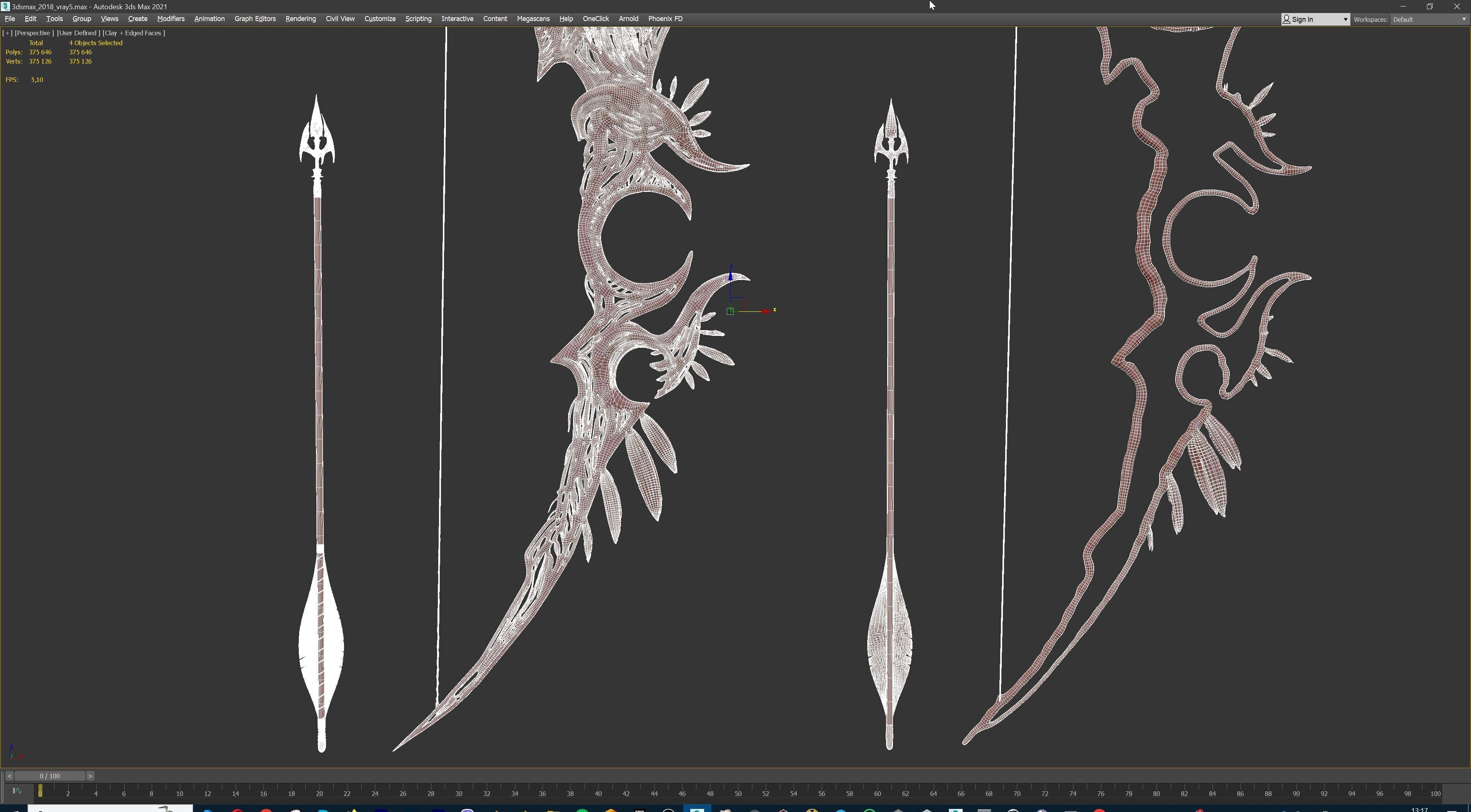Open the Perspective viewport view menu
The width and height of the screenshot is (1471, 812).
[x=34, y=33]
